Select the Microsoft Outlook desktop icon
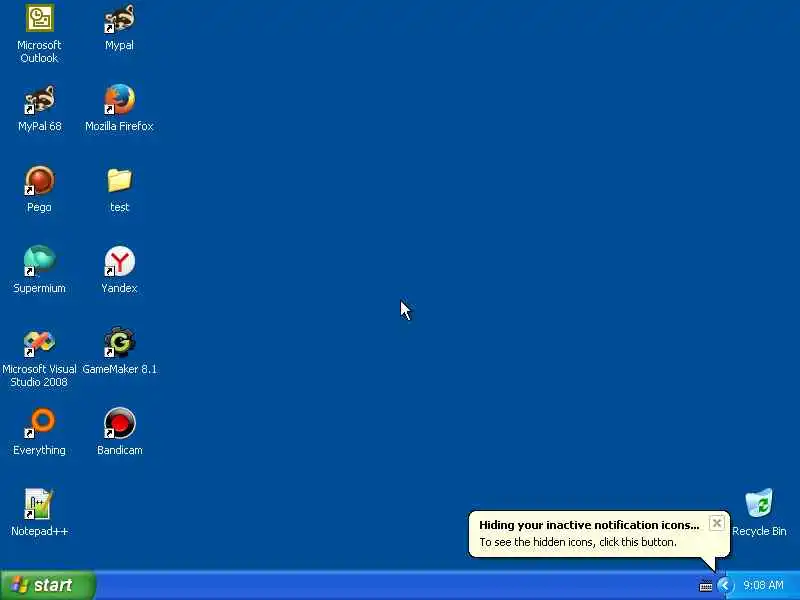800x600 pixels. pyautogui.click(x=39, y=18)
